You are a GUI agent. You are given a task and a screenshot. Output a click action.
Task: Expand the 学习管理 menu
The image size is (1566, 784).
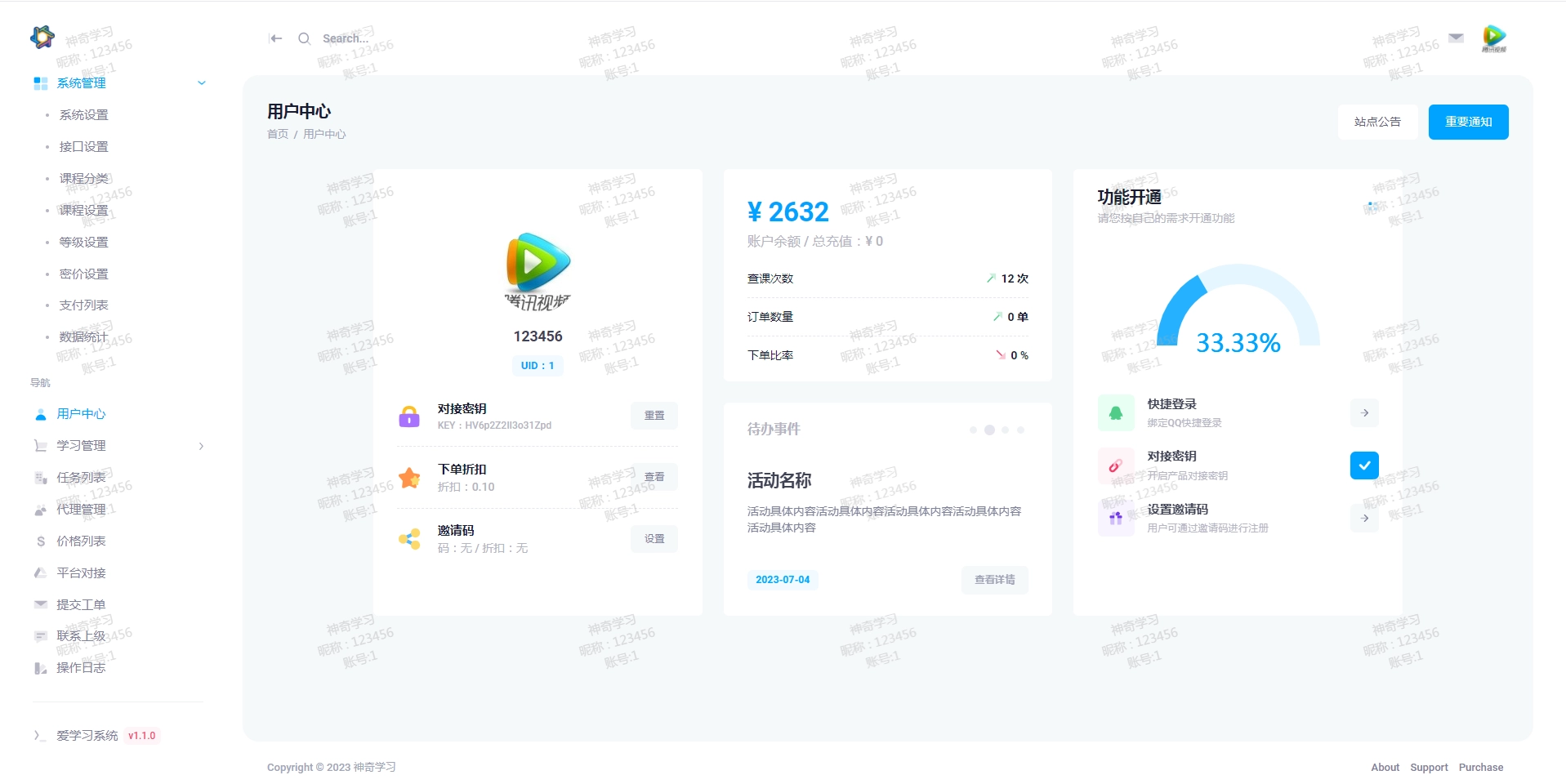202,445
